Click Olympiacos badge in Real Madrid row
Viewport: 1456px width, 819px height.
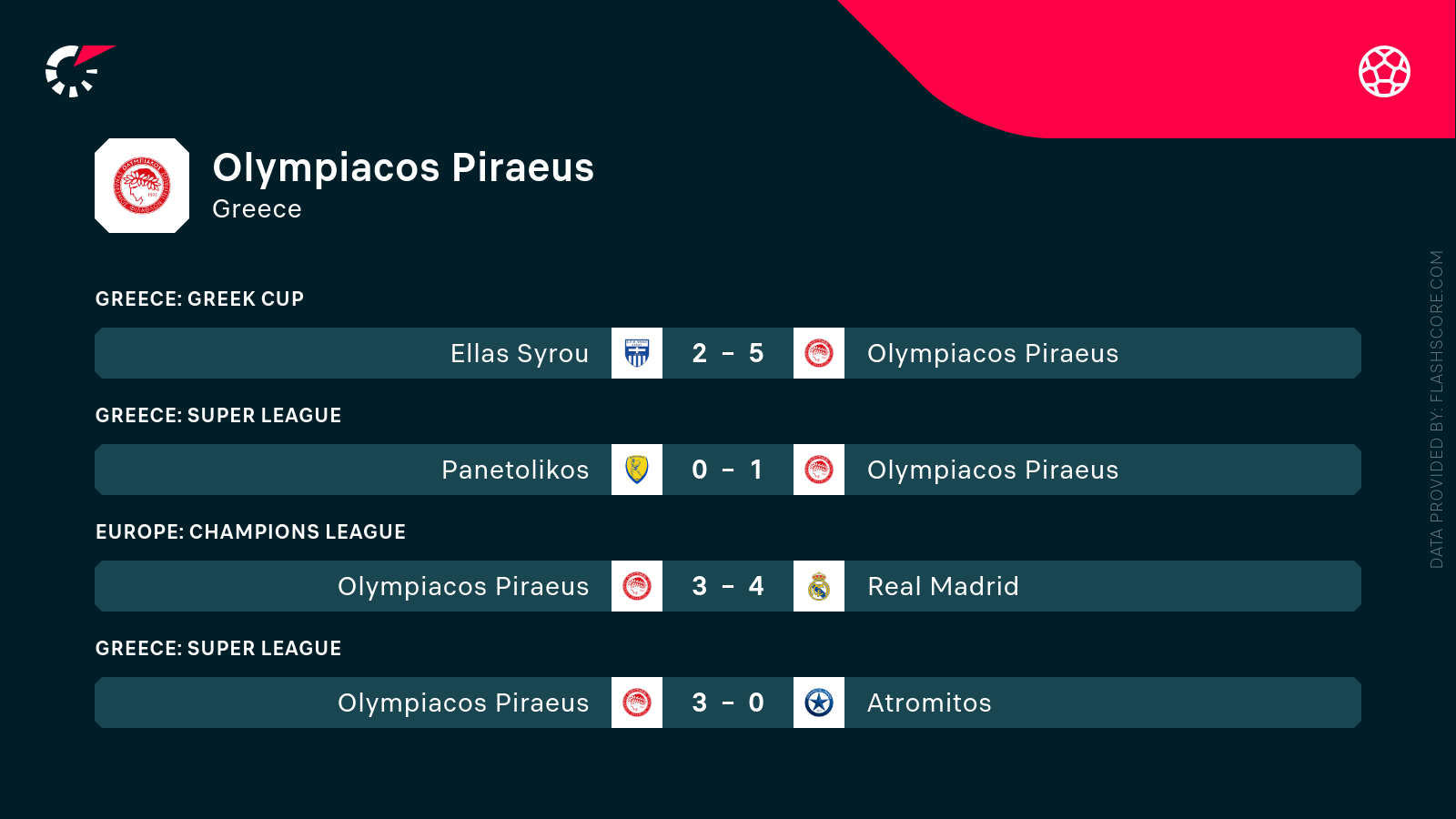(637, 586)
